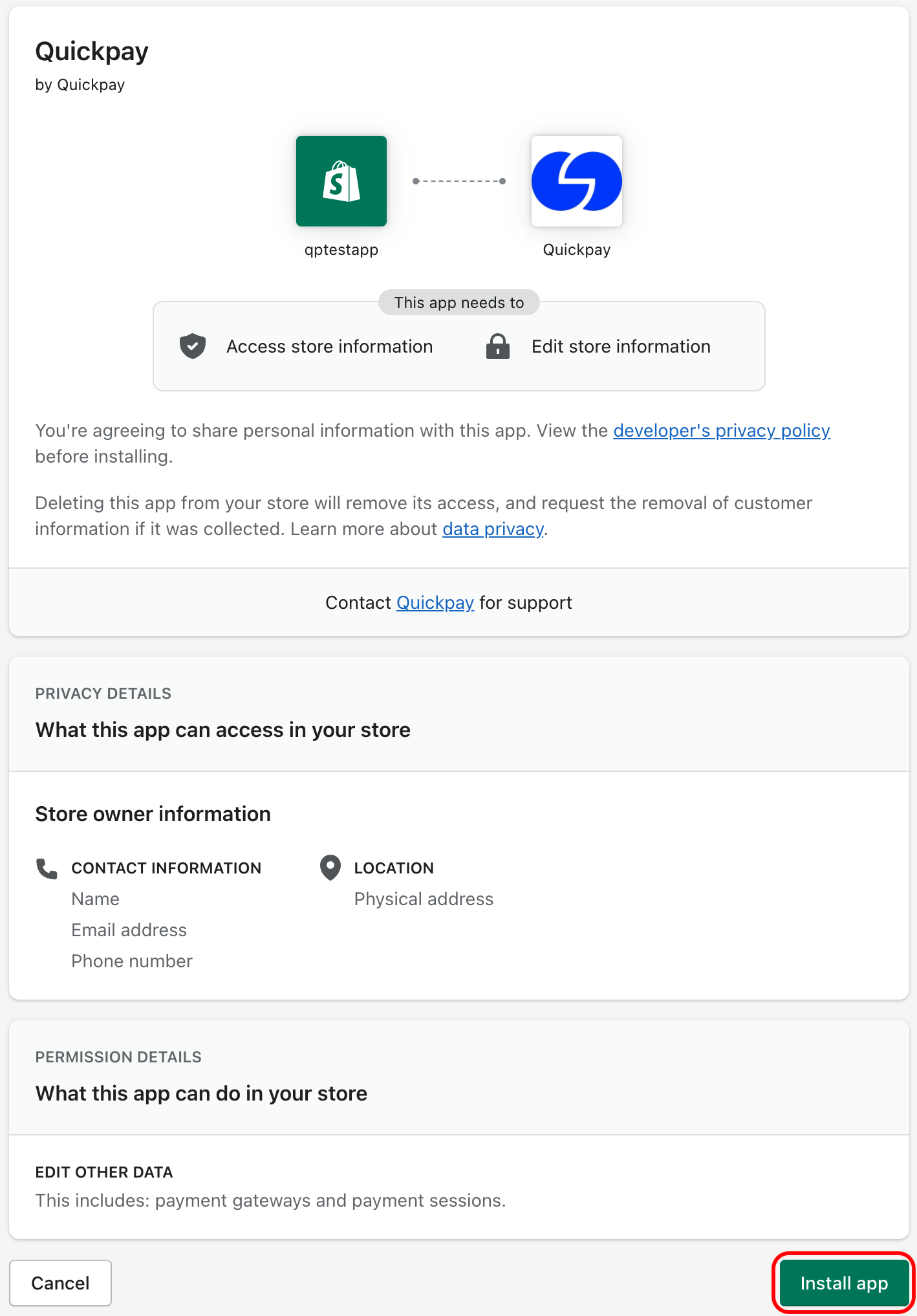Click the shield checkmark icon
The height and width of the screenshot is (1316, 917).
pyautogui.click(x=193, y=346)
